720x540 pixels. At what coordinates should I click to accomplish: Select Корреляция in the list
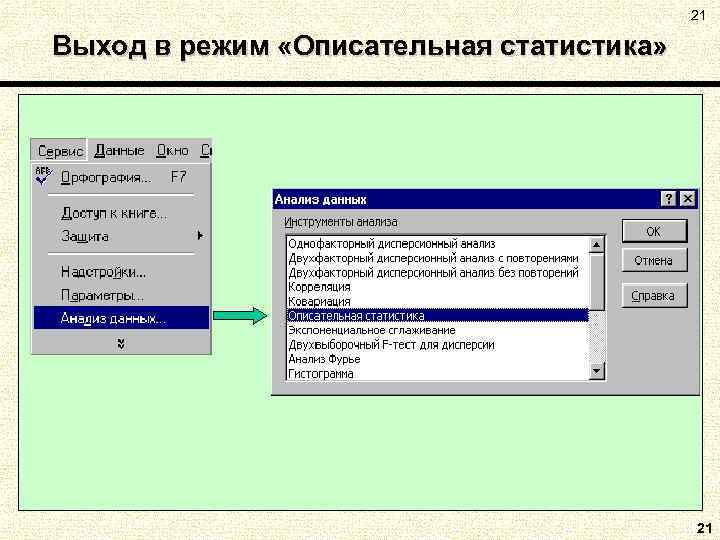tap(437, 287)
